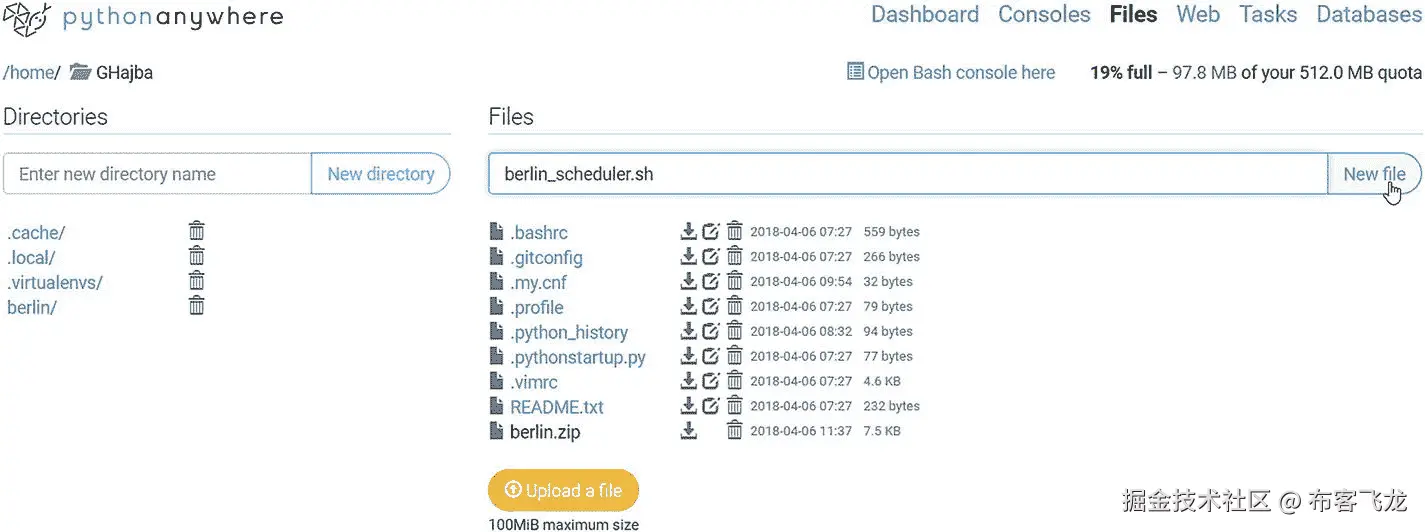Open the README.txt file link

tap(557, 407)
